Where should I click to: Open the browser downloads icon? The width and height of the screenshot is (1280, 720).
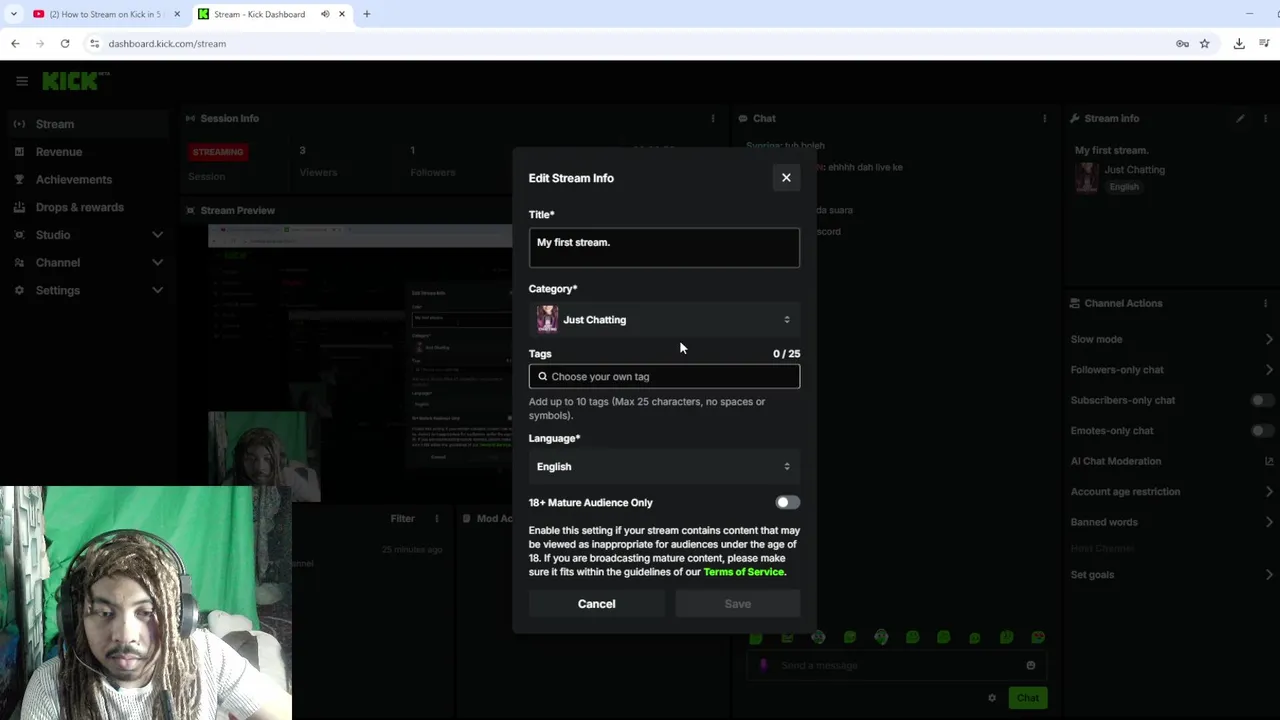pos(1239,43)
